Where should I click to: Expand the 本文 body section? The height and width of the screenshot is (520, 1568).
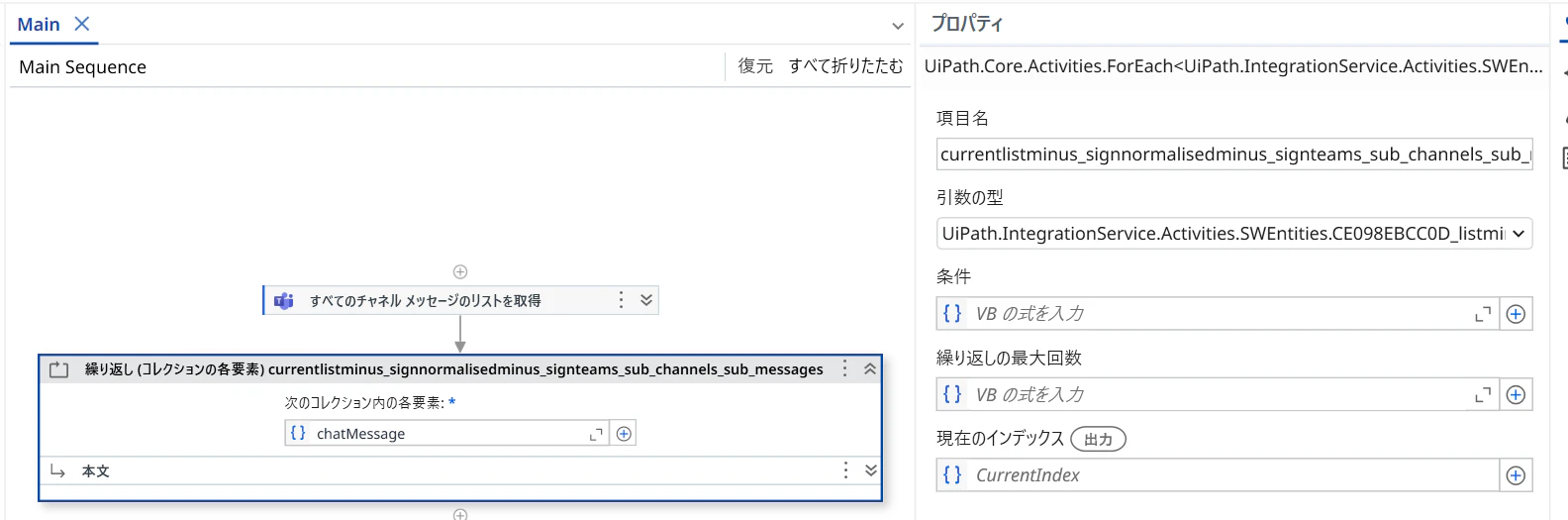click(x=871, y=470)
